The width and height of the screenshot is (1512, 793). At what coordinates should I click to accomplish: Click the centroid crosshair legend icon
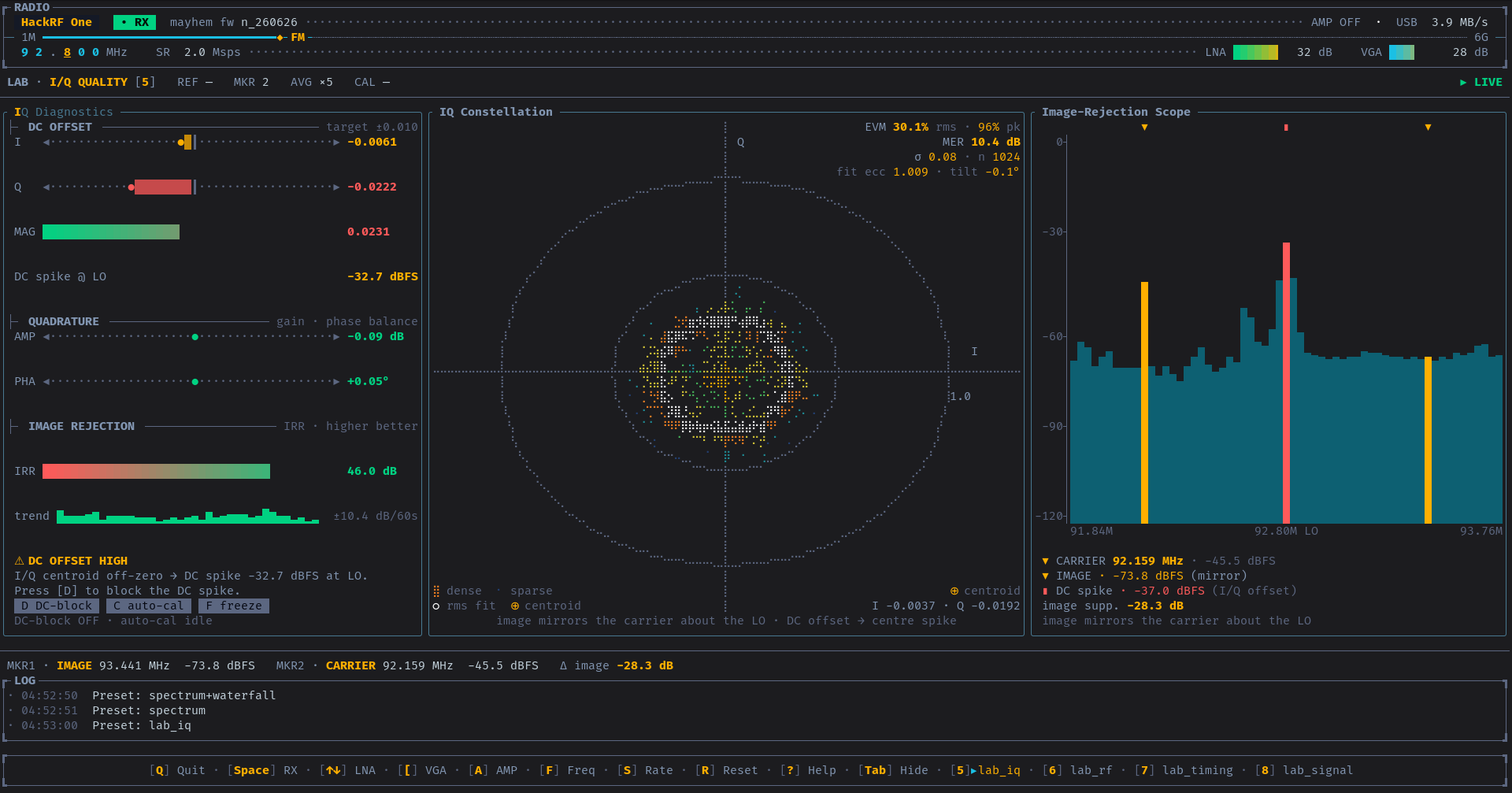click(515, 606)
